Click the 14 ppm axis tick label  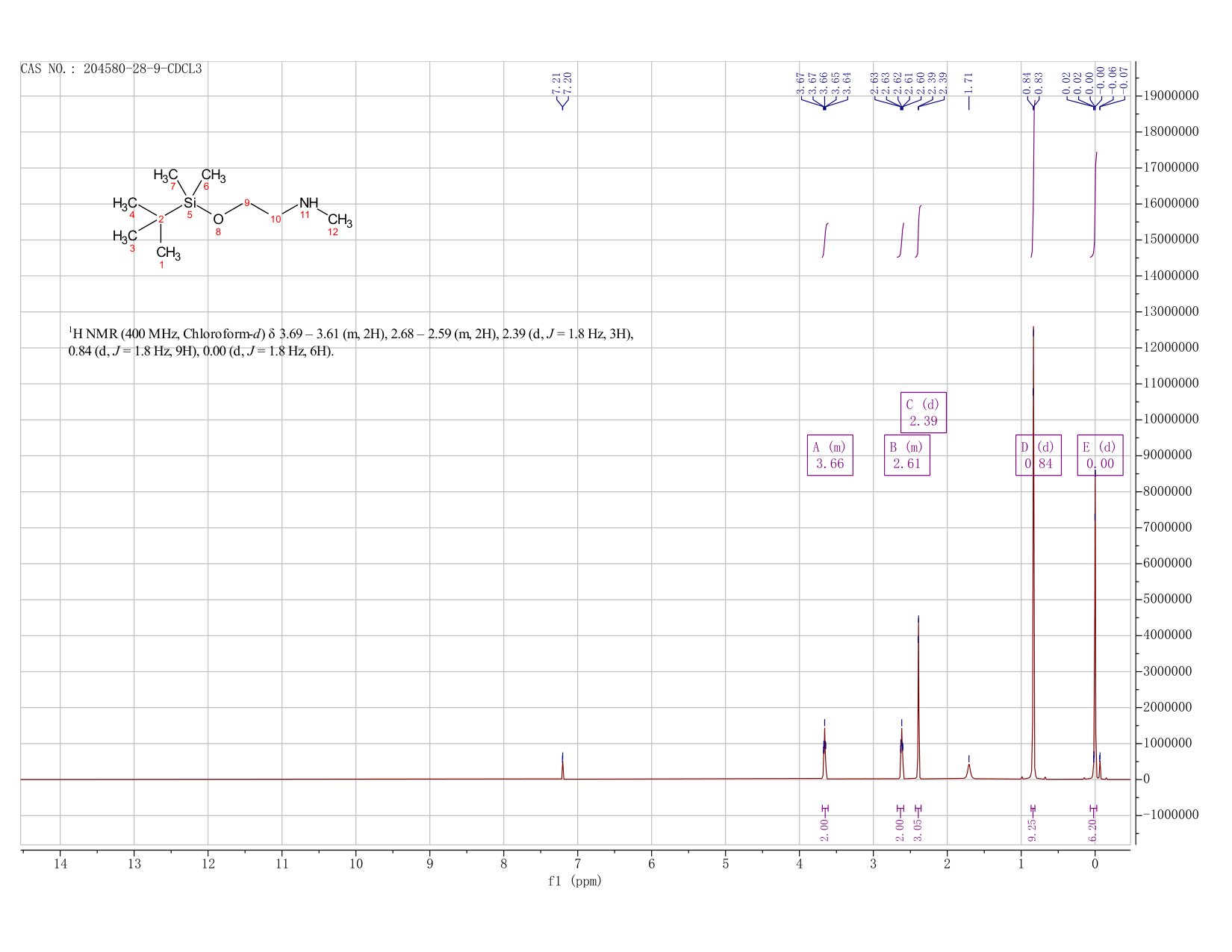point(60,864)
